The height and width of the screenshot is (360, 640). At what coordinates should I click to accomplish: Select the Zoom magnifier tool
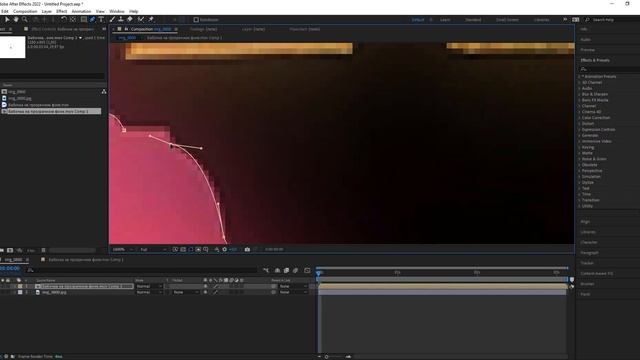point(24,19)
